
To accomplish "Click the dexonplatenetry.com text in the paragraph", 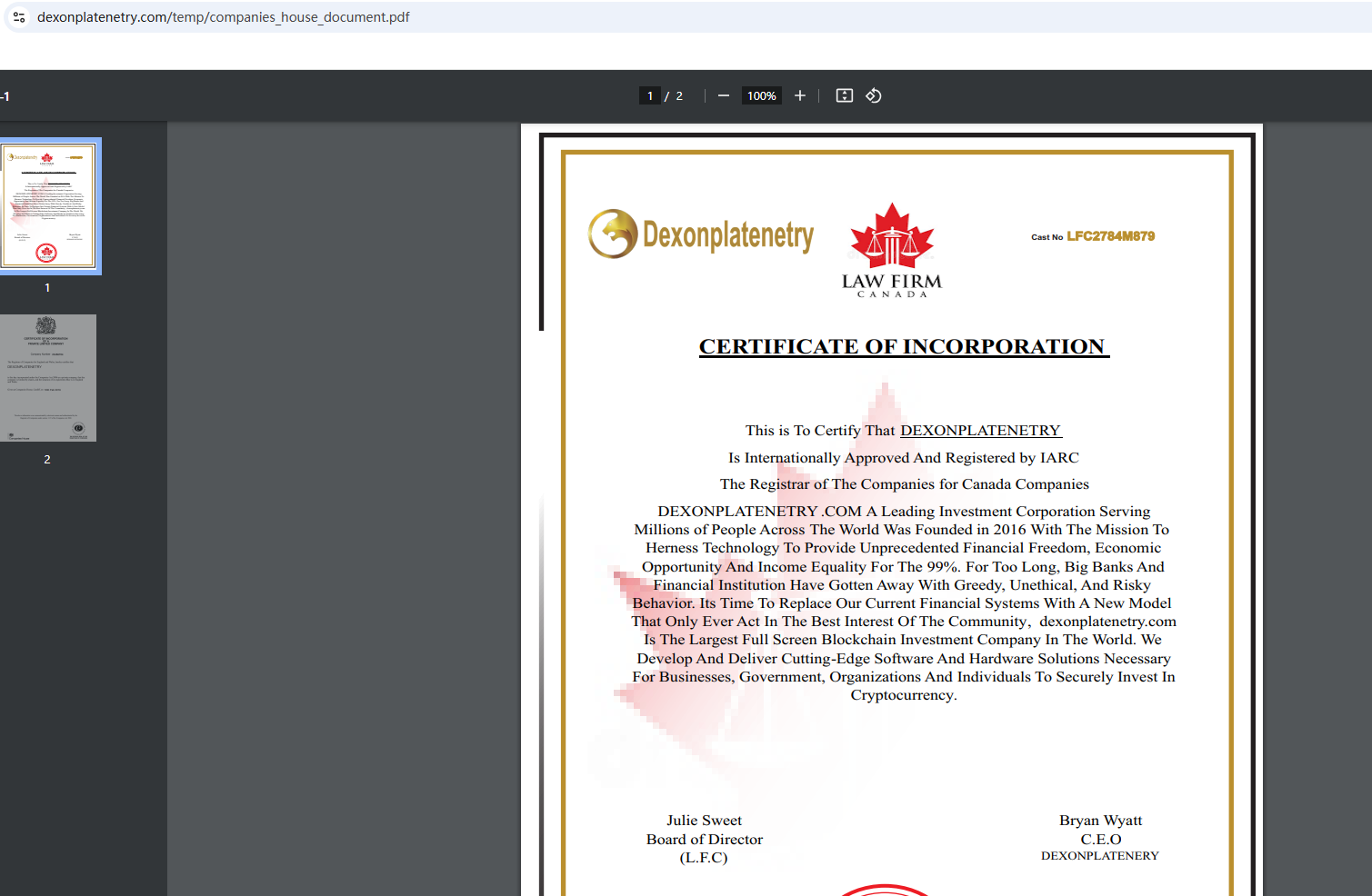I will pyautogui.click(x=1107, y=622).
